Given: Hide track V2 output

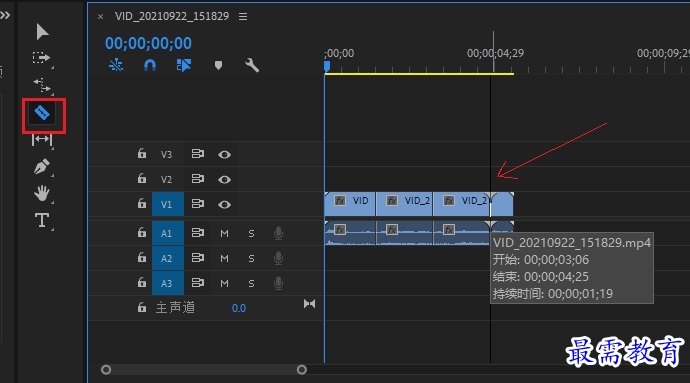Looking at the screenshot, I should [x=224, y=180].
